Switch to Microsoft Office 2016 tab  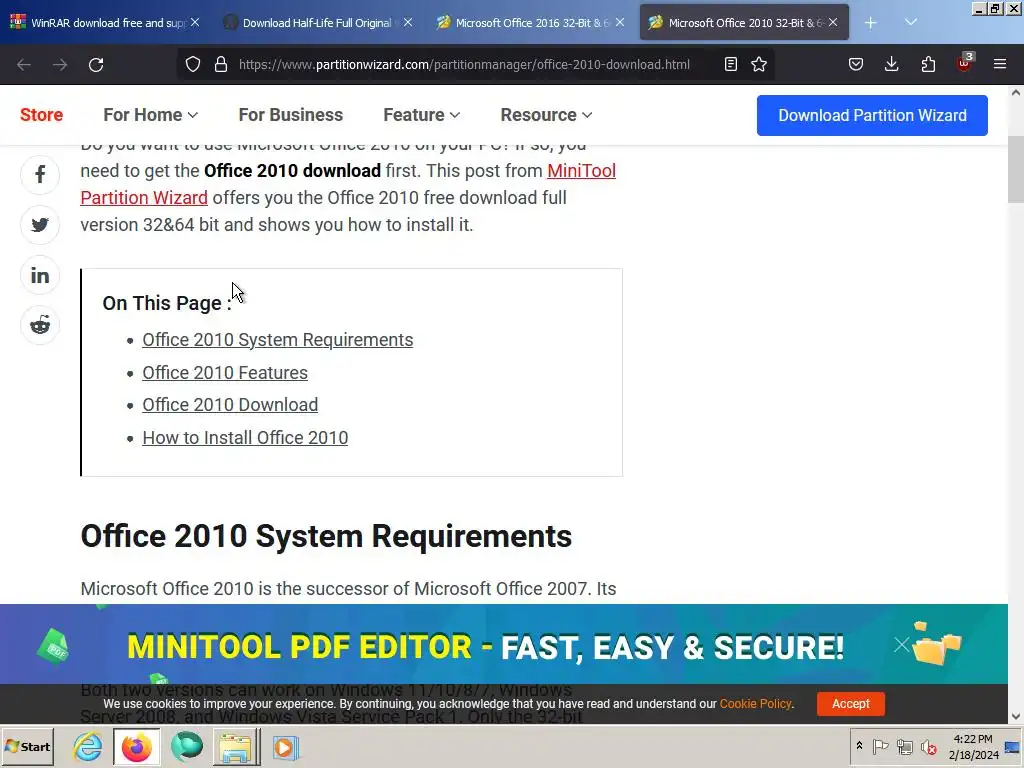pyautogui.click(x=530, y=23)
